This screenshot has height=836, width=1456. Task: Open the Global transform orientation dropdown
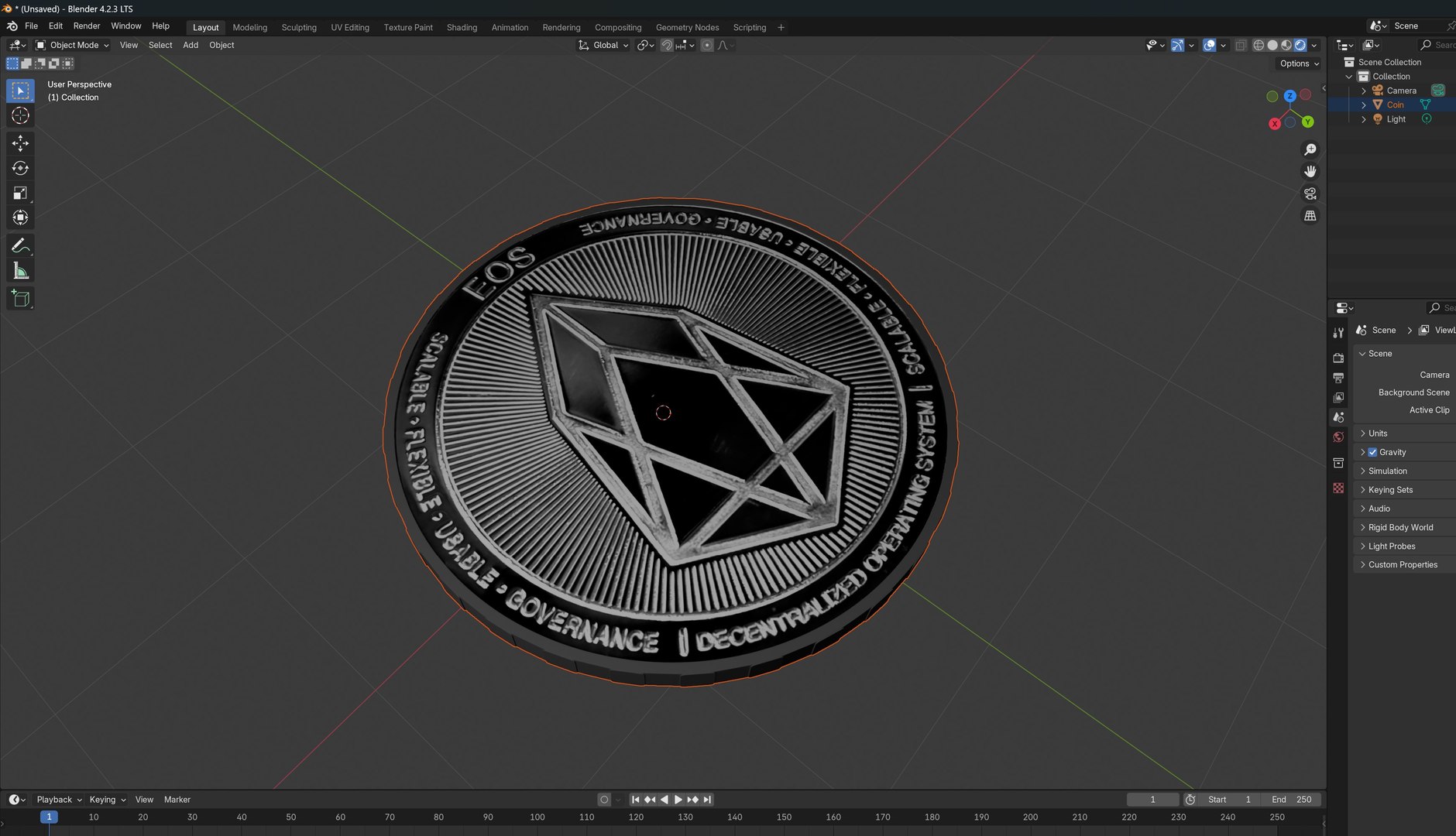click(603, 45)
